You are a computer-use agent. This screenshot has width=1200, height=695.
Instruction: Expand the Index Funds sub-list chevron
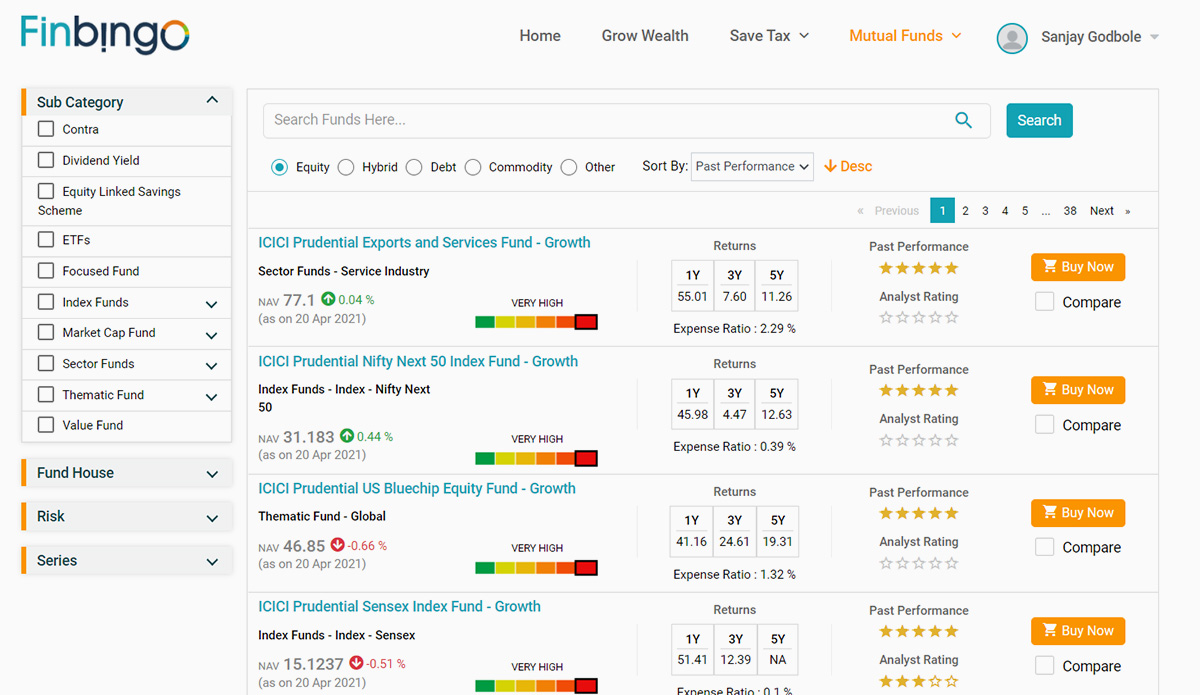tap(212, 304)
